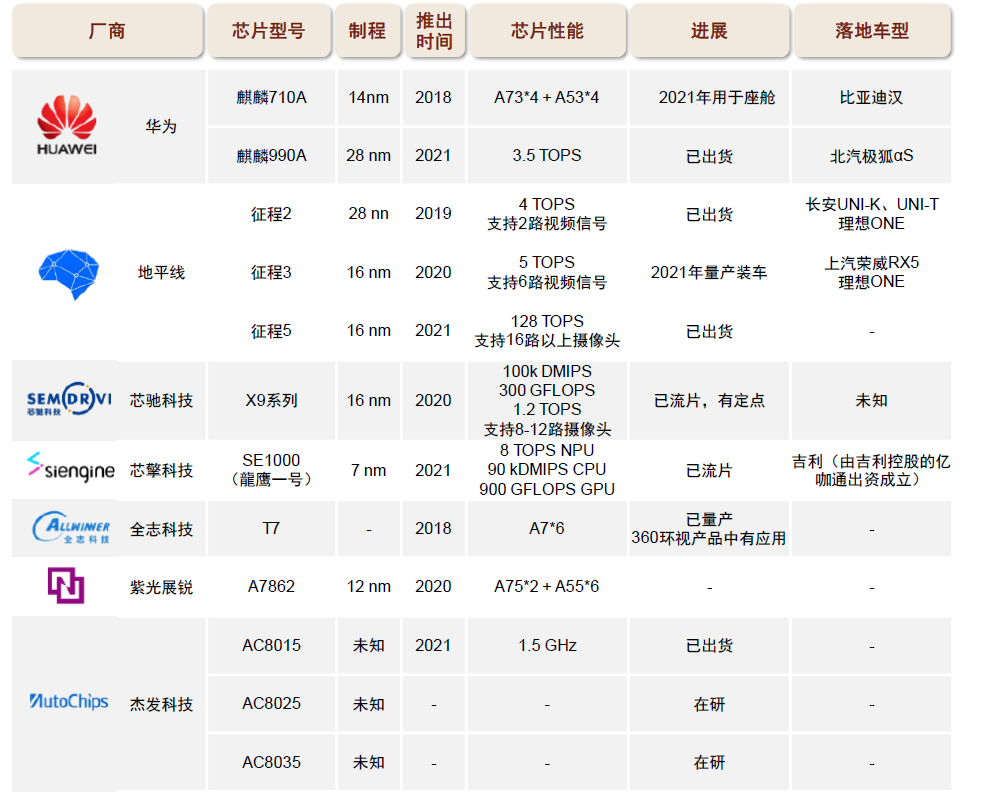This screenshot has height=794, width=996.
Task: Select the SE1000 龍鹰一号 cell
Action: click(271, 469)
